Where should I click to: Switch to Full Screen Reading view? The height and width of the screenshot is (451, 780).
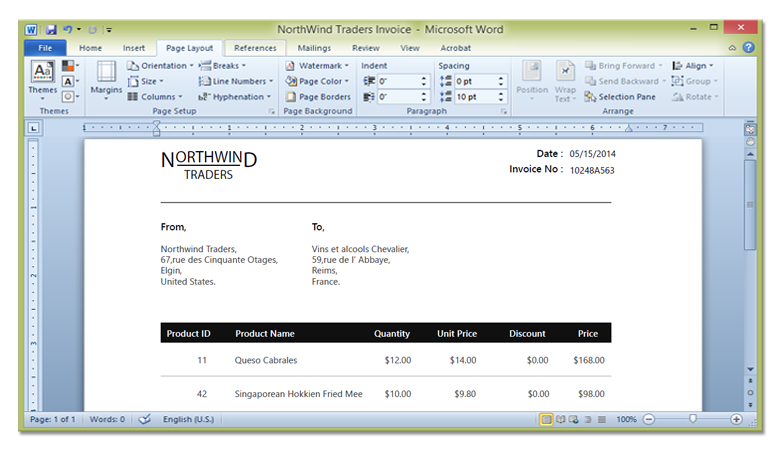point(561,420)
